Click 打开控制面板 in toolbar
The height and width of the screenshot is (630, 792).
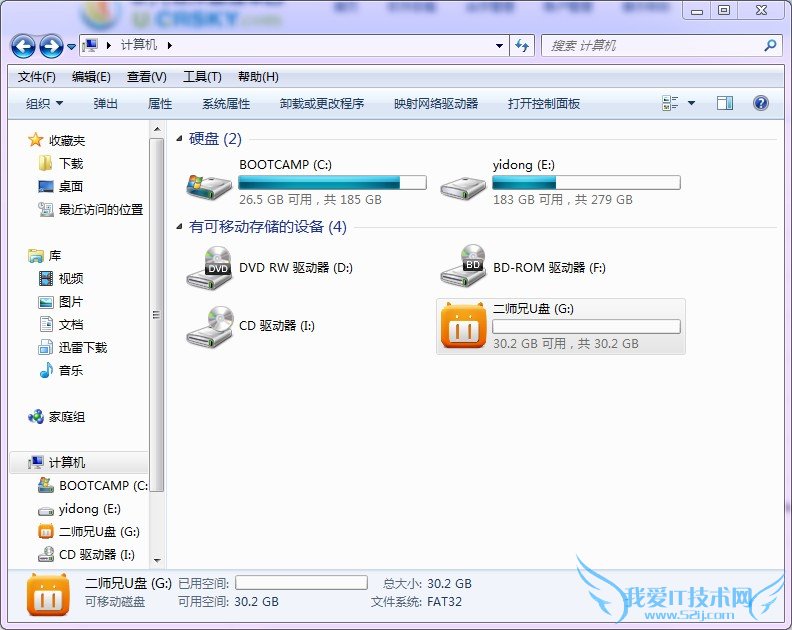[544, 104]
